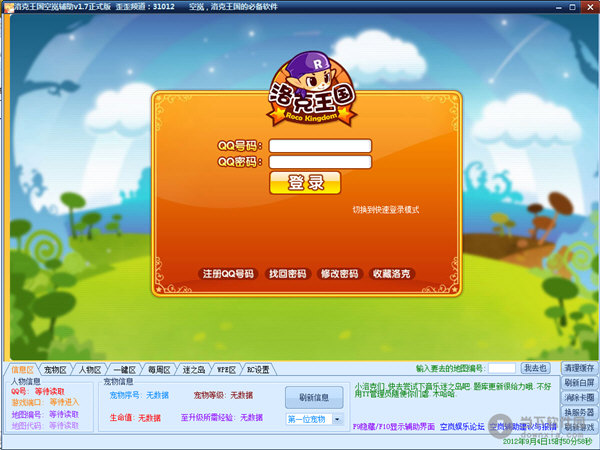Image resolution: width=600 pixels, height=450 pixels.
Task: Click 清理缓存 clear cache button
Action: tap(578, 368)
